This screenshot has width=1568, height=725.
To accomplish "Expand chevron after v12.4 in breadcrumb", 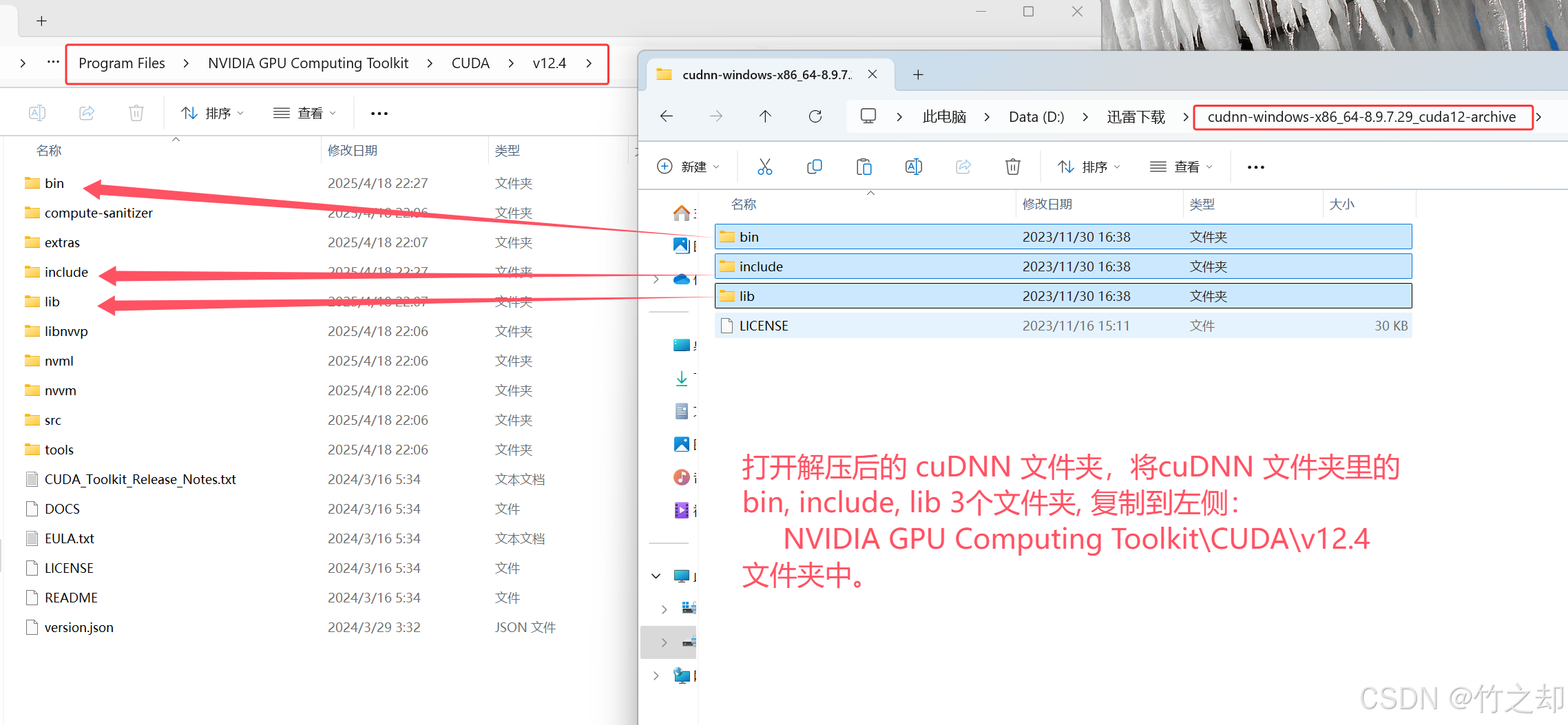I will point(589,63).
